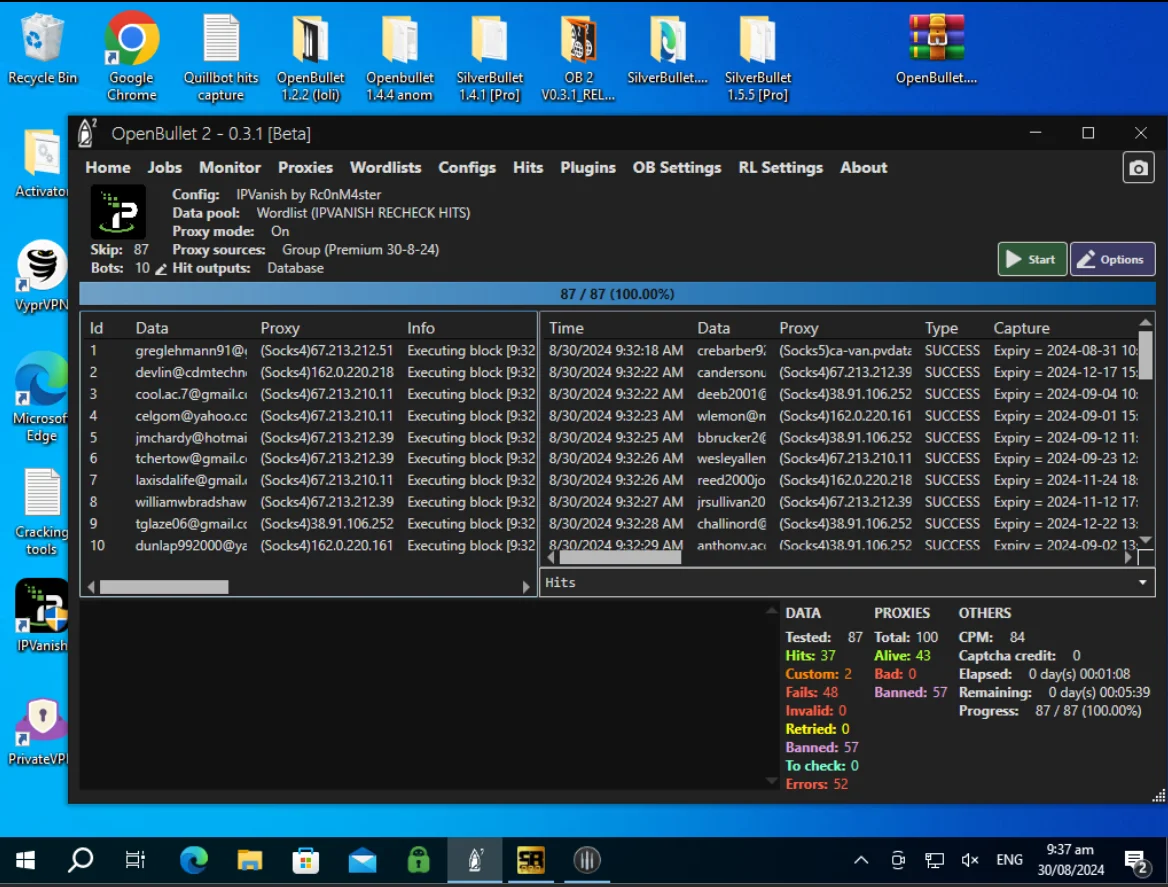Click the SR app icon in the taskbar
The image size is (1168, 887).
tap(530, 861)
